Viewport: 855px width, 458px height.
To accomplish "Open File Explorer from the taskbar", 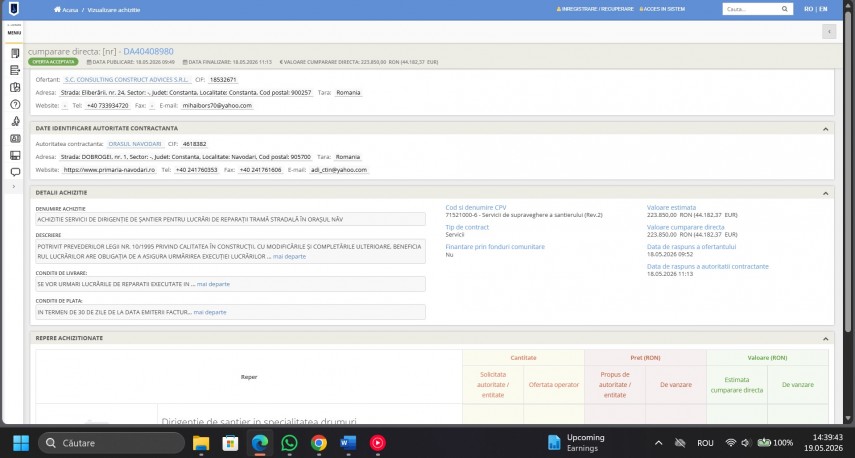I will (201, 443).
